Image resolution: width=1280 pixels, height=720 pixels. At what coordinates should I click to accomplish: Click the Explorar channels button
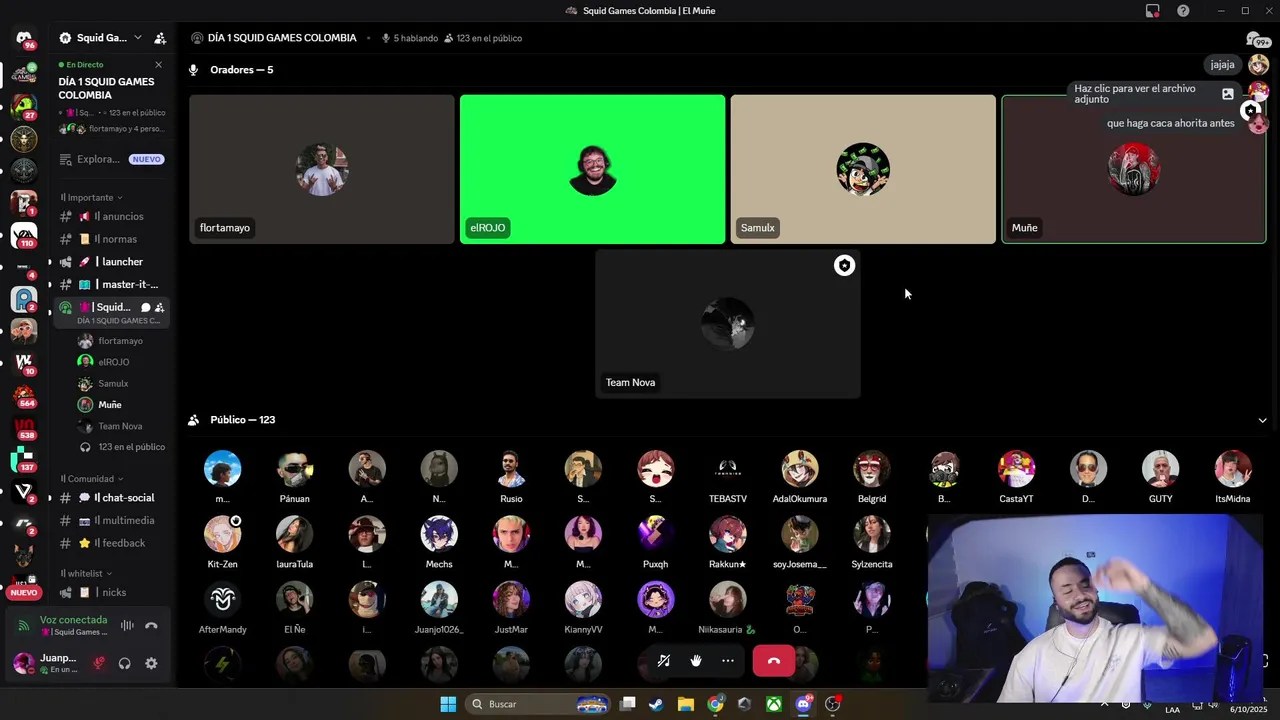tap(112, 159)
